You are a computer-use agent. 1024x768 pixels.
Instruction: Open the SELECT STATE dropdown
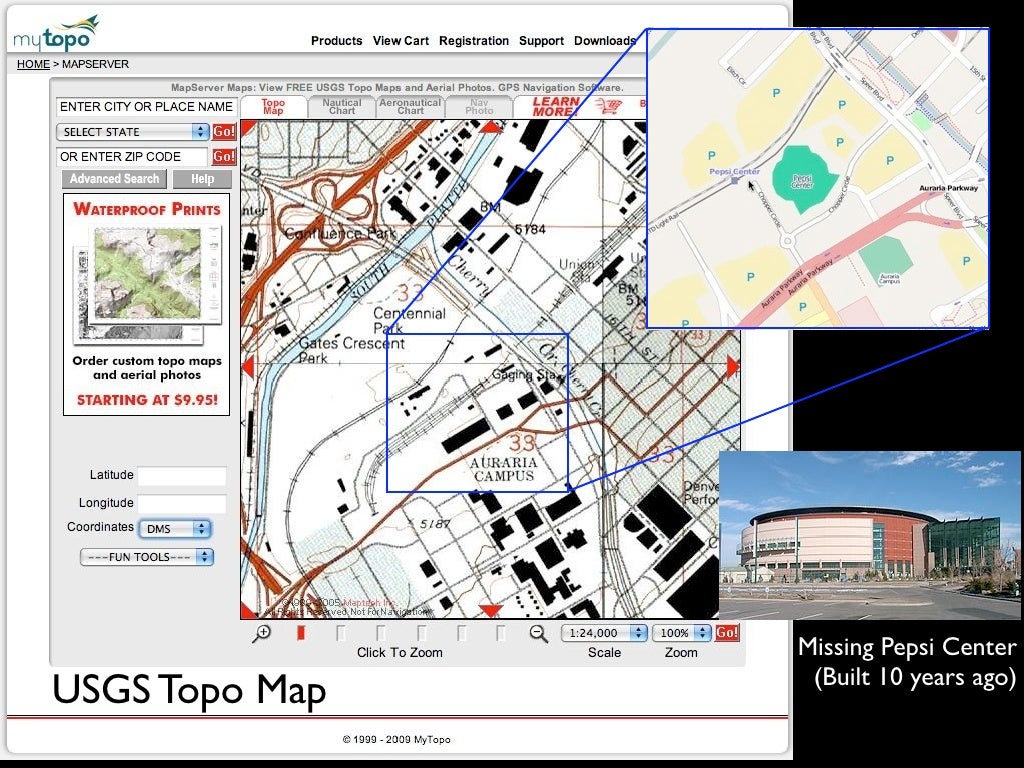pyautogui.click(x=133, y=132)
